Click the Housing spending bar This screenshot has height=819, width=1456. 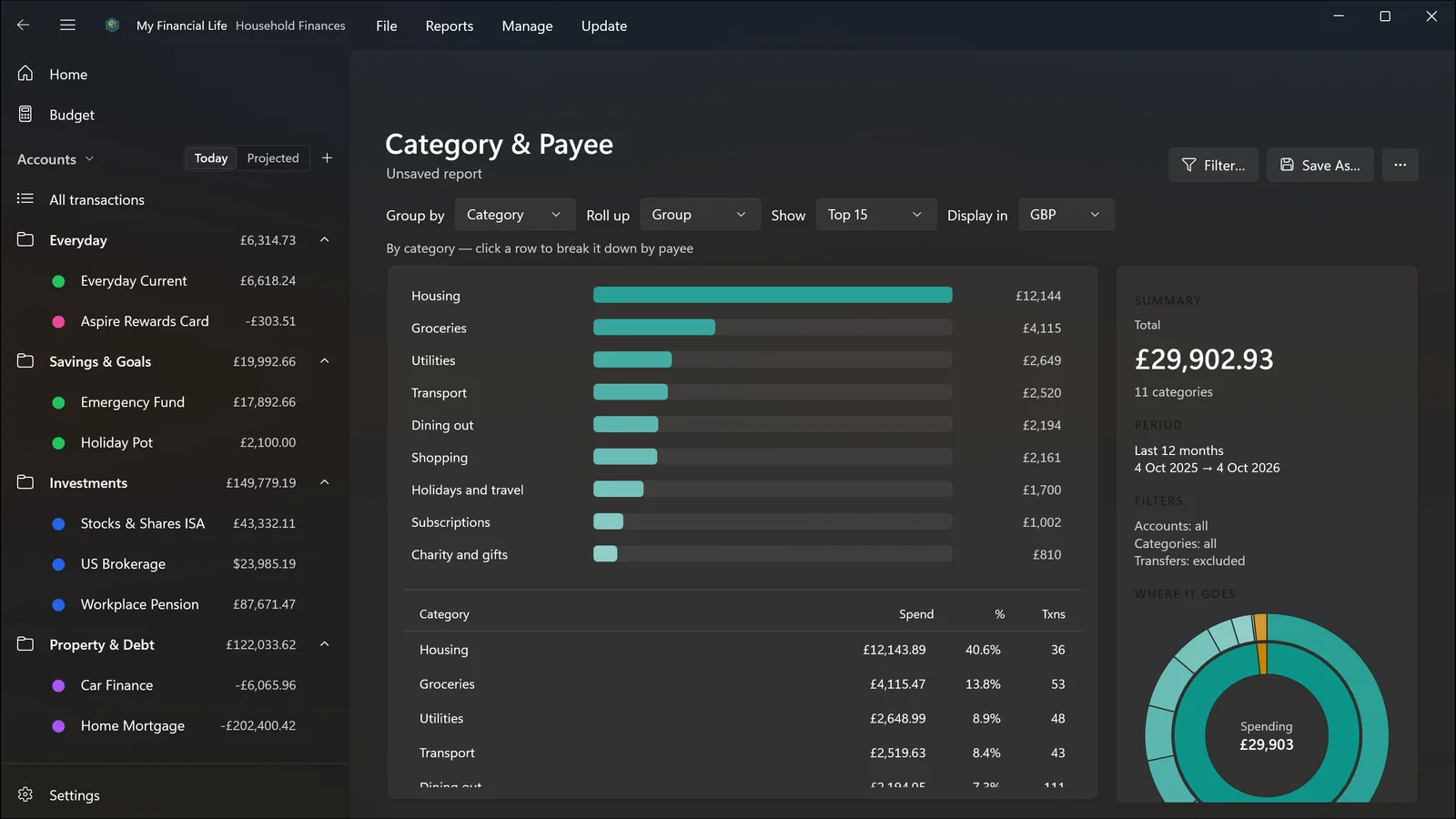pyautogui.click(x=773, y=295)
